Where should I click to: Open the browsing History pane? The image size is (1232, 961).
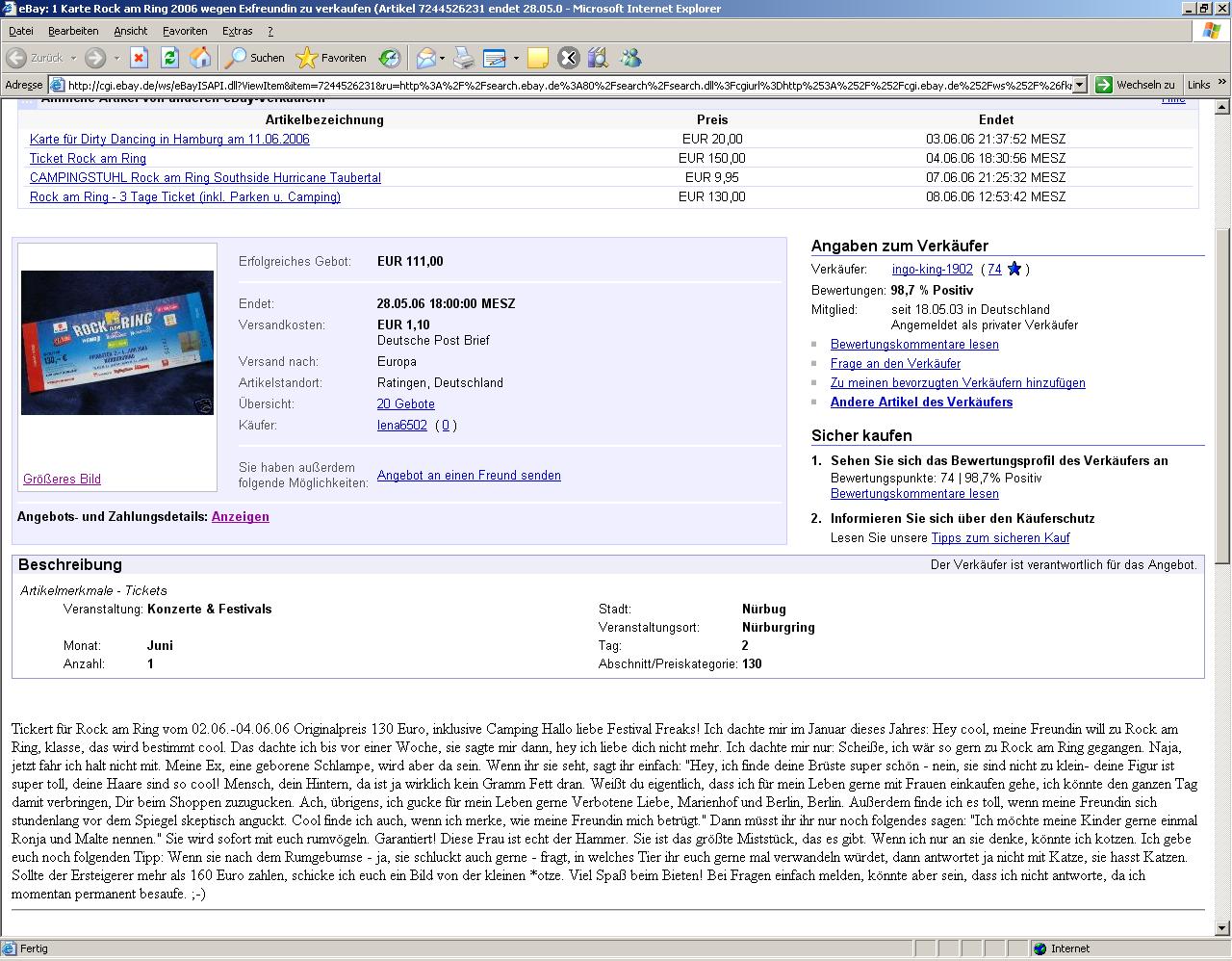tap(389, 58)
